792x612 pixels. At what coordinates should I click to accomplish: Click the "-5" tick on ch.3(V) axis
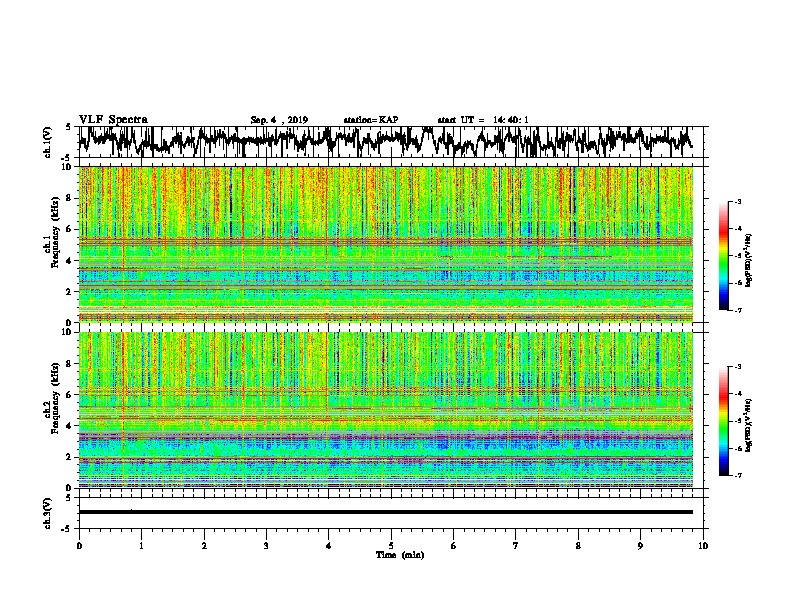67,529
